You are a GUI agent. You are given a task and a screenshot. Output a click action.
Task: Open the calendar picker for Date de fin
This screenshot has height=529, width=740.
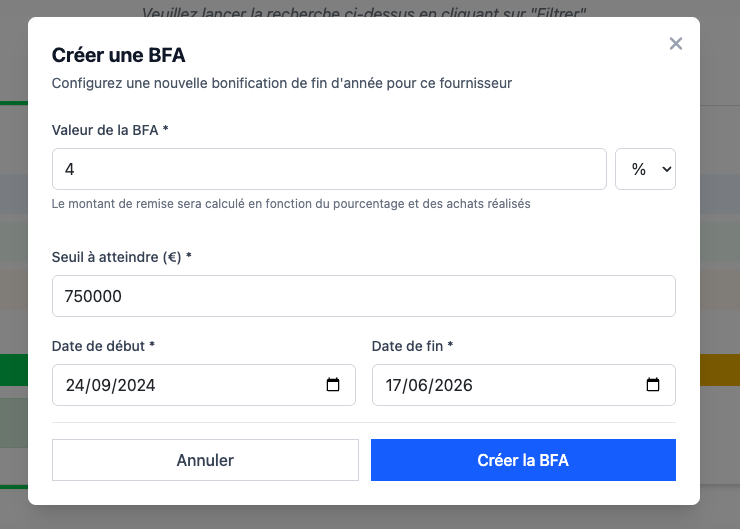tap(653, 385)
